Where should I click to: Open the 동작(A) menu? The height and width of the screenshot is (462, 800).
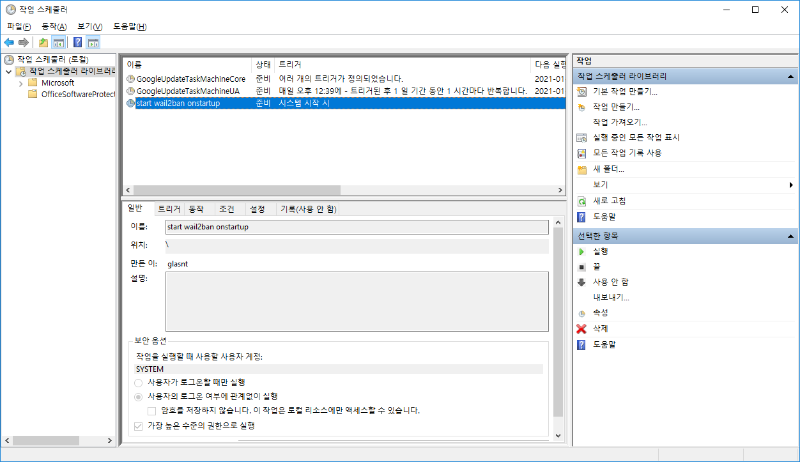coord(54,26)
